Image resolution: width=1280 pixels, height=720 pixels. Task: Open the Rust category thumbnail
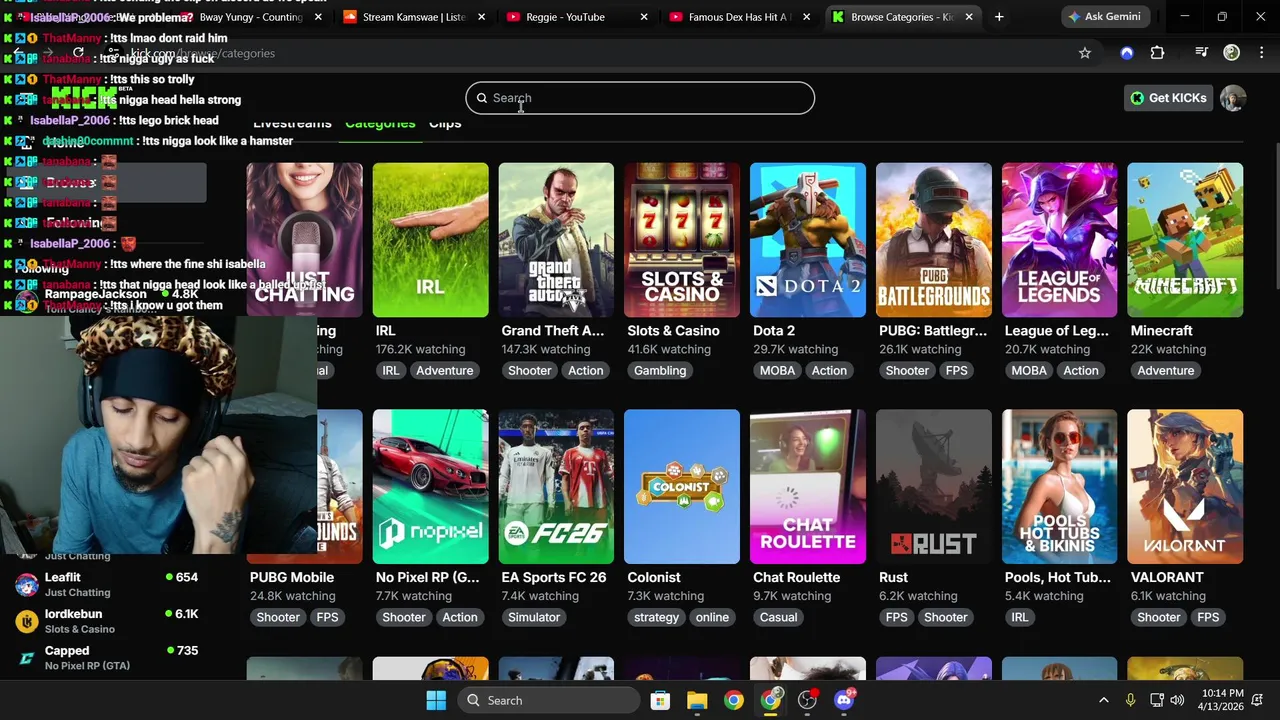click(934, 486)
